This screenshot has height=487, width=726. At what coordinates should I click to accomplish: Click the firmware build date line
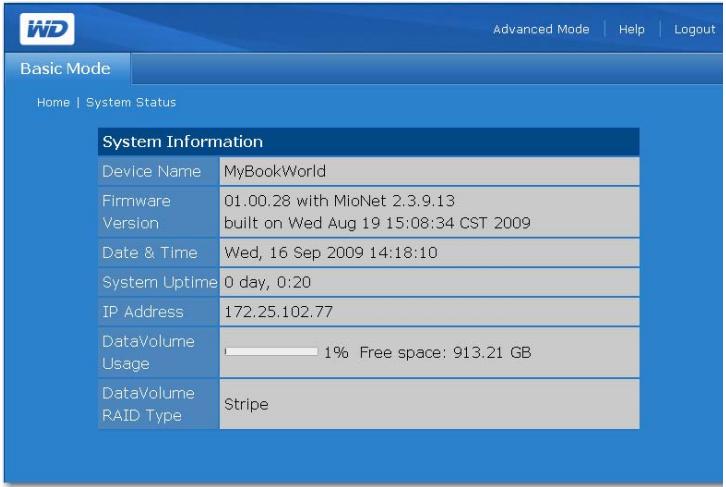click(377, 223)
